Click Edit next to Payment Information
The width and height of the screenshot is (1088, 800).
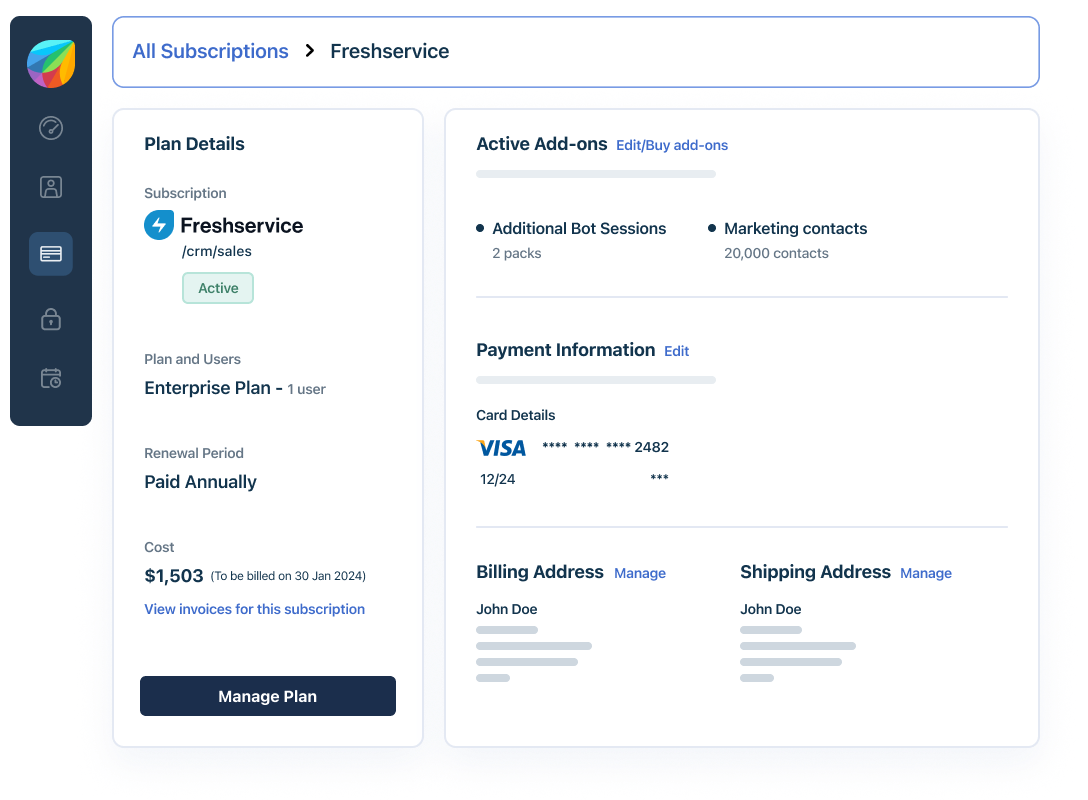tap(676, 351)
